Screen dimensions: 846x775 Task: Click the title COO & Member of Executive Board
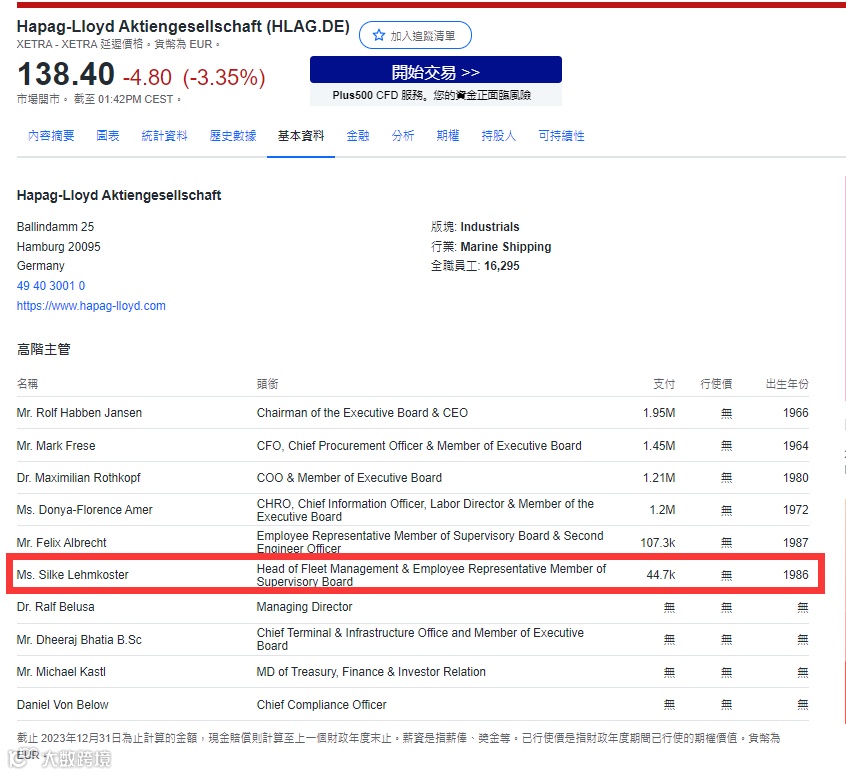(x=349, y=478)
